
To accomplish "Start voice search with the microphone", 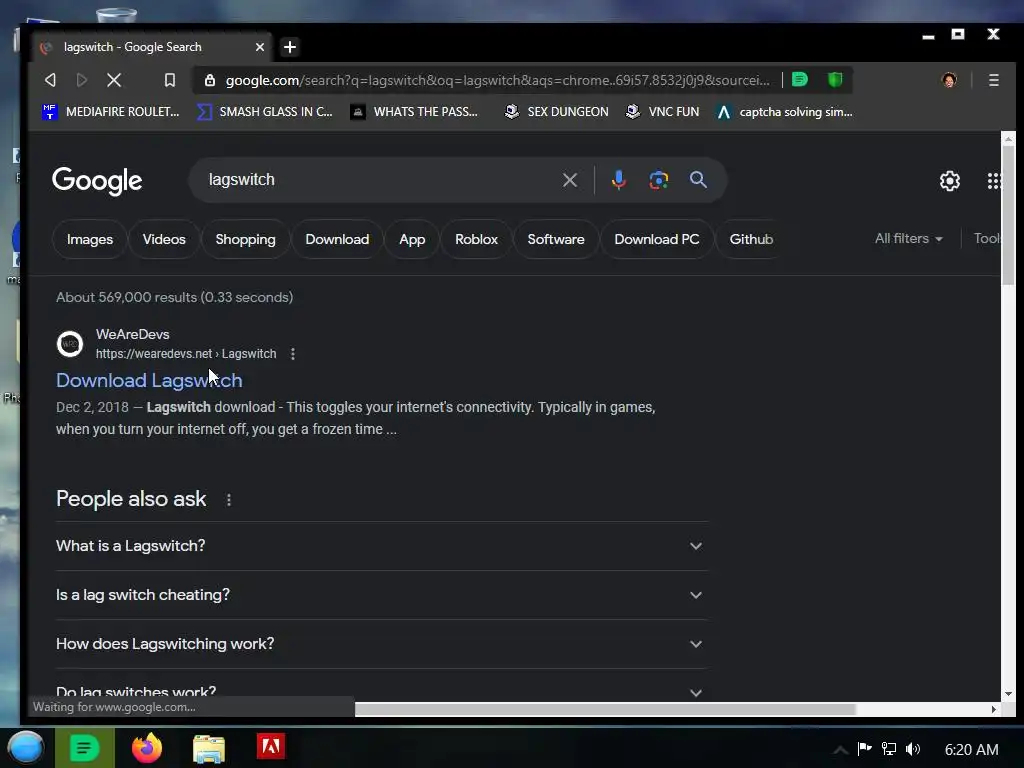I will coord(618,180).
